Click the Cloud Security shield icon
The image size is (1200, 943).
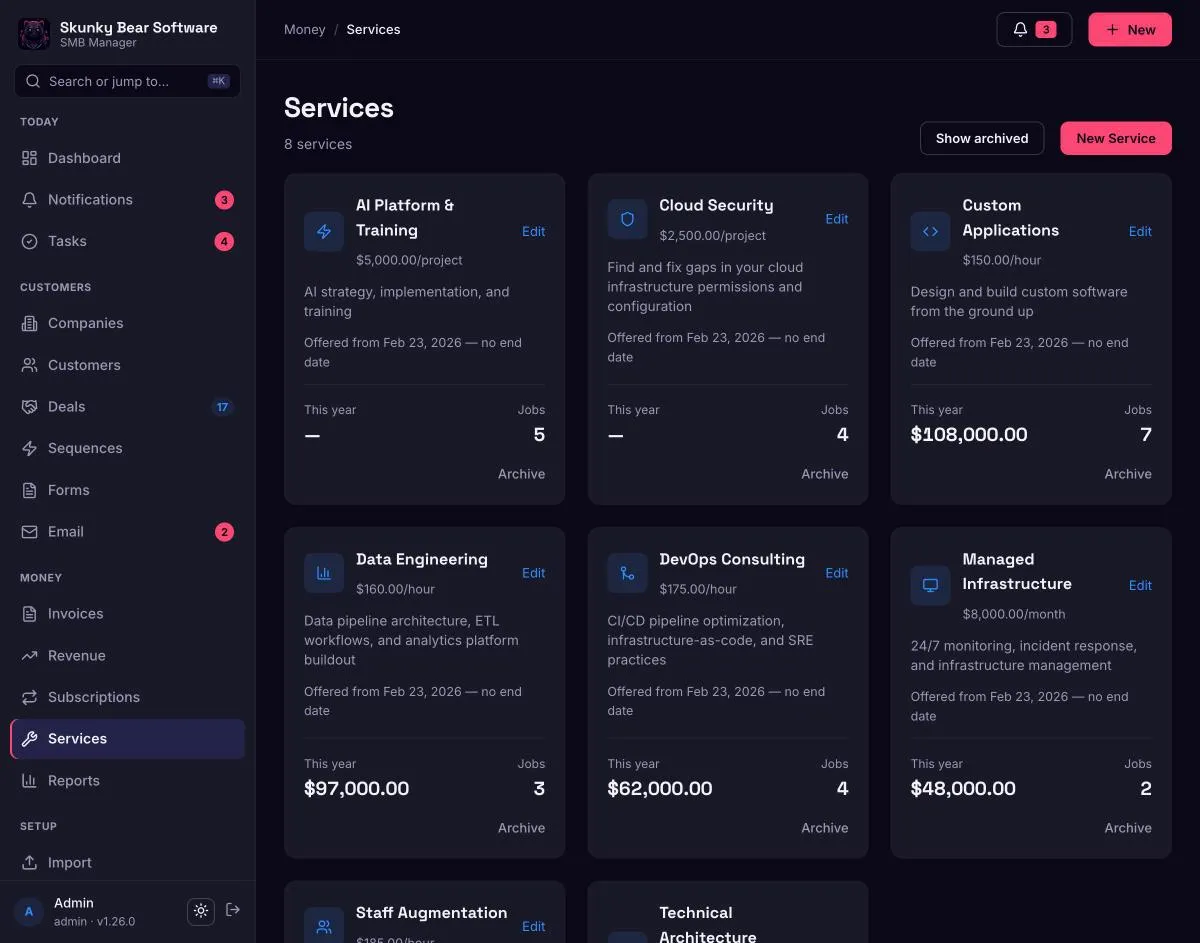pyautogui.click(x=627, y=219)
